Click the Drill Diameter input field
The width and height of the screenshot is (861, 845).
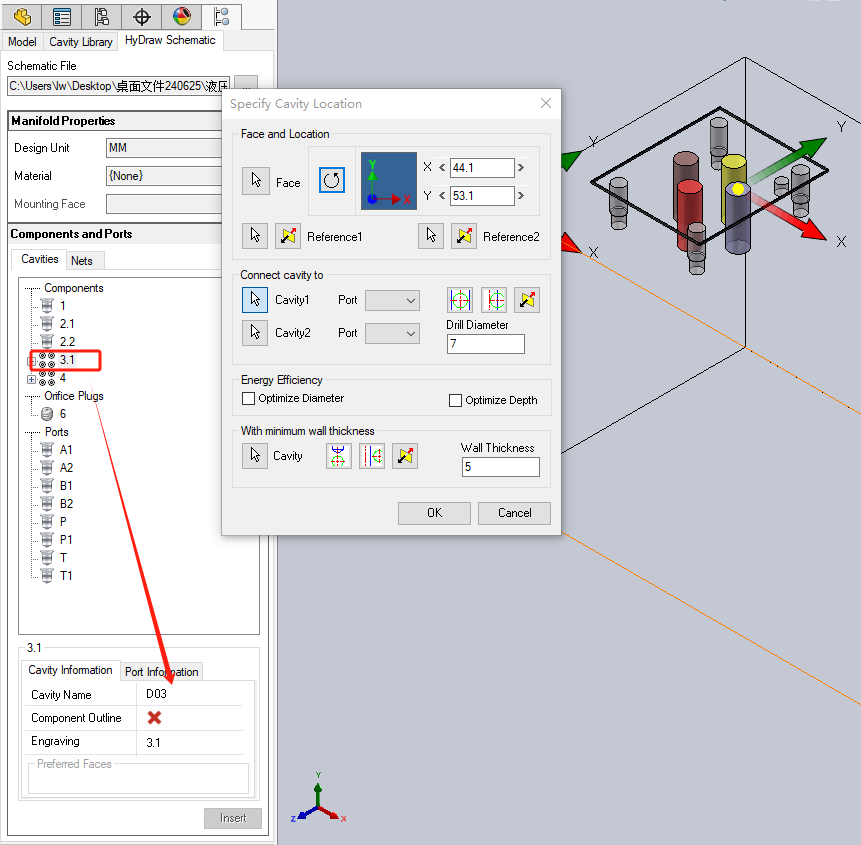coord(485,344)
